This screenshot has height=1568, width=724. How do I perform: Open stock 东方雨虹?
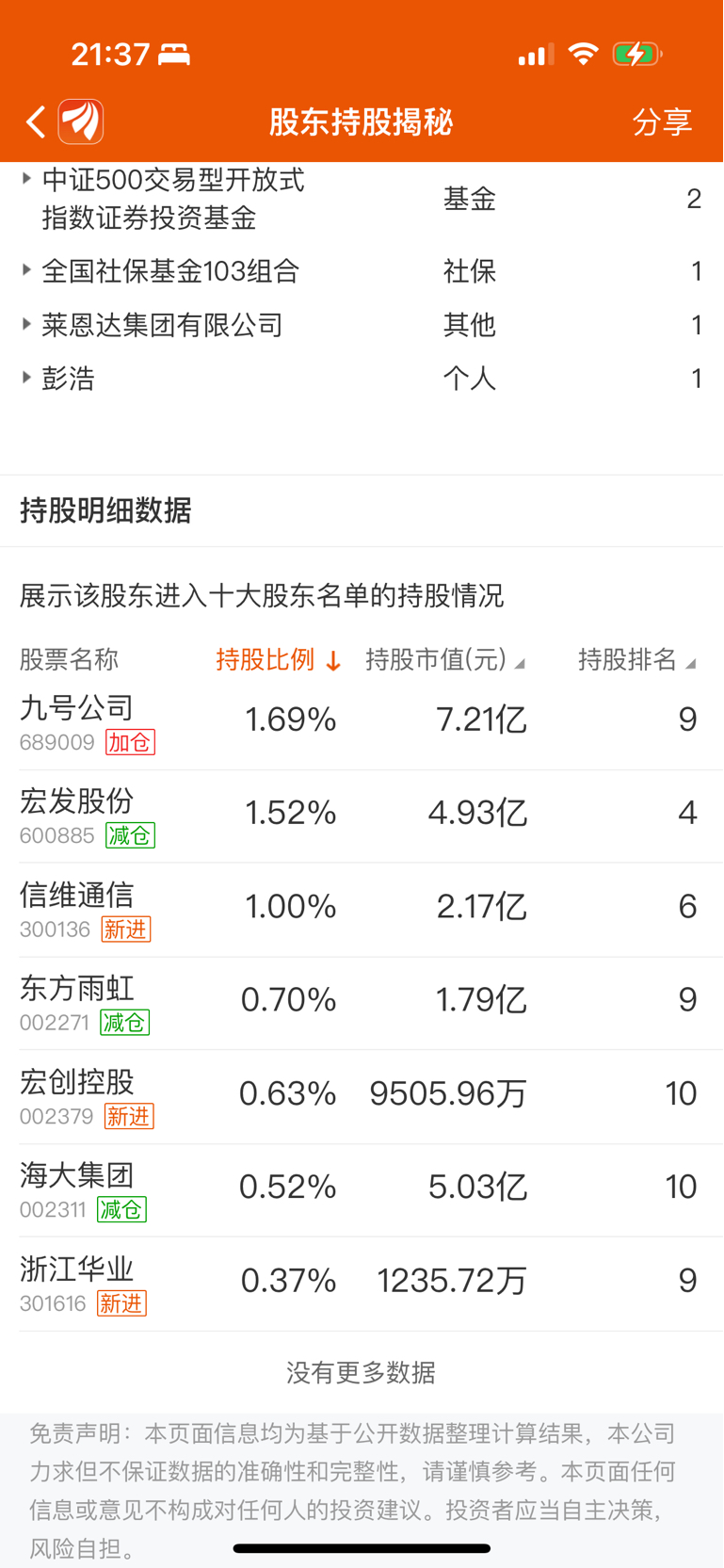tap(76, 987)
